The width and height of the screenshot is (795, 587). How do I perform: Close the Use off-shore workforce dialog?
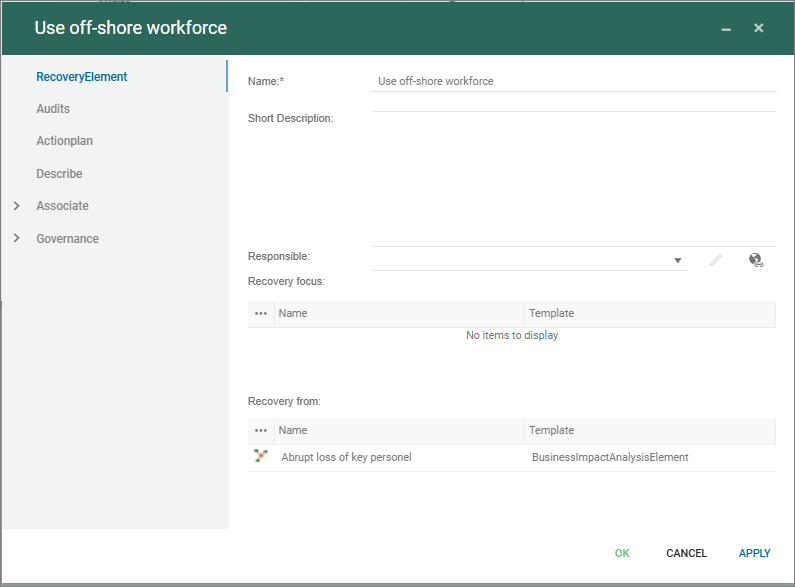pyautogui.click(x=759, y=28)
